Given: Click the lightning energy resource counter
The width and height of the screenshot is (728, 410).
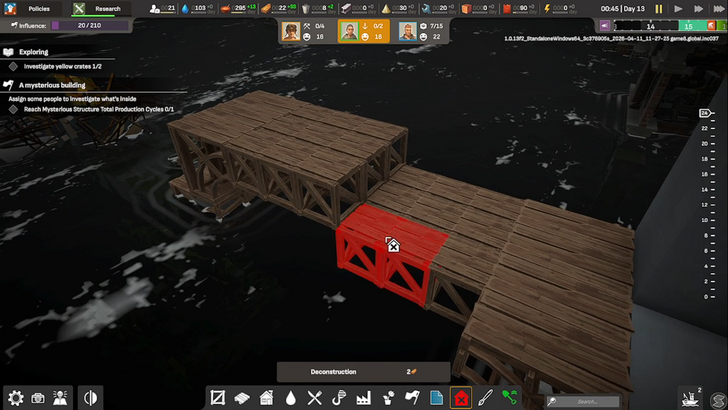Looking at the screenshot, I should click(x=560, y=8).
